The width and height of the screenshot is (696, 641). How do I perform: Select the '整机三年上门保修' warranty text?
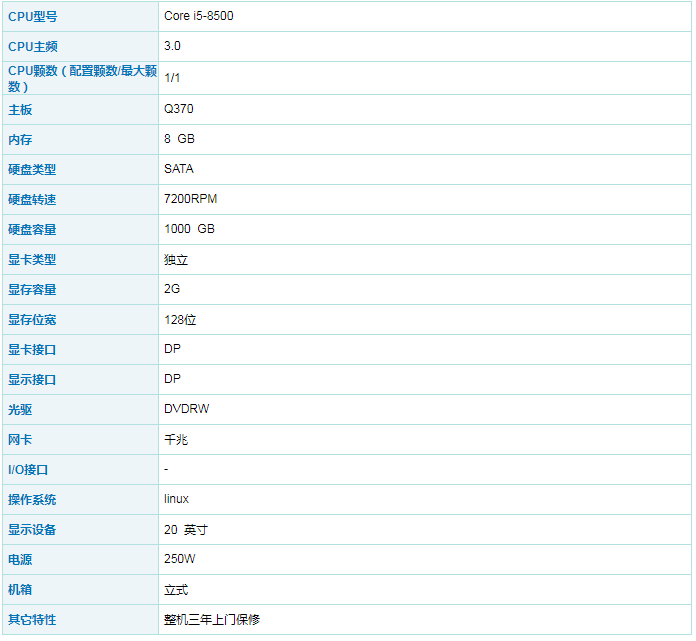(212, 619)
